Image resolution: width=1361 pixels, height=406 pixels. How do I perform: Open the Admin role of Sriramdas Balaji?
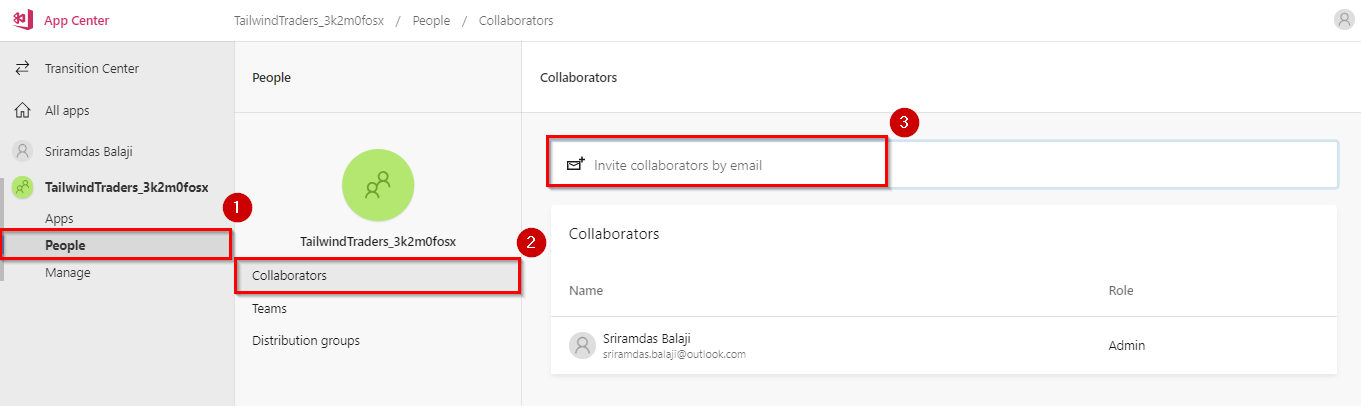pos(1127,346)
